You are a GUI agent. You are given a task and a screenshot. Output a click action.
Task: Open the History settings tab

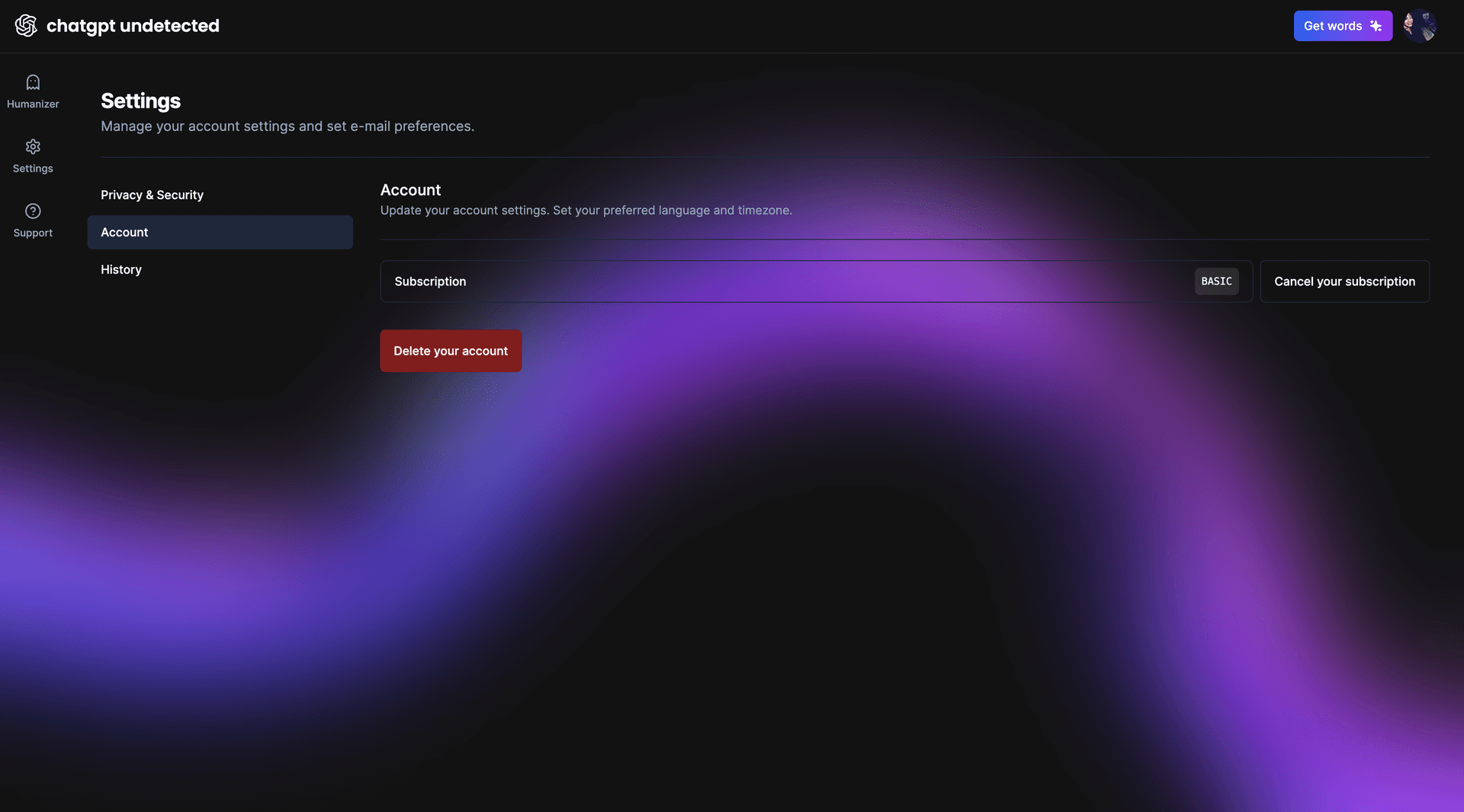121,270
